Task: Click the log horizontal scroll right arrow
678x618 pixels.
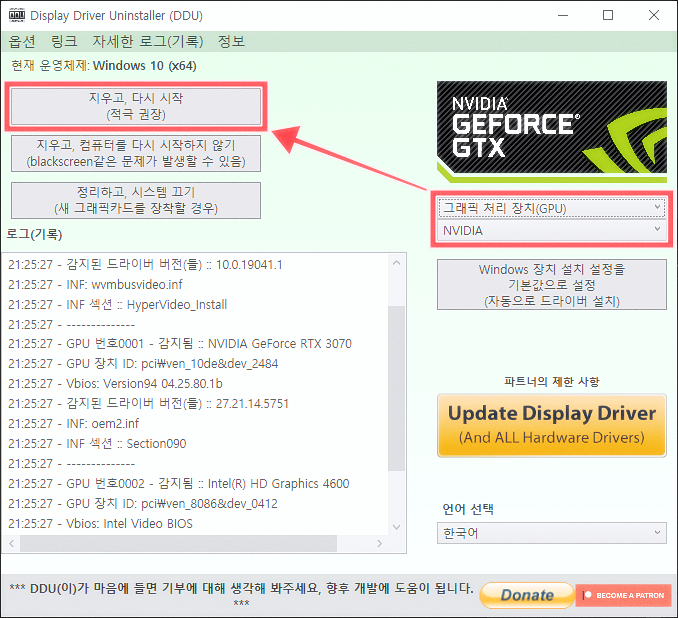Action: coord(379,543)
